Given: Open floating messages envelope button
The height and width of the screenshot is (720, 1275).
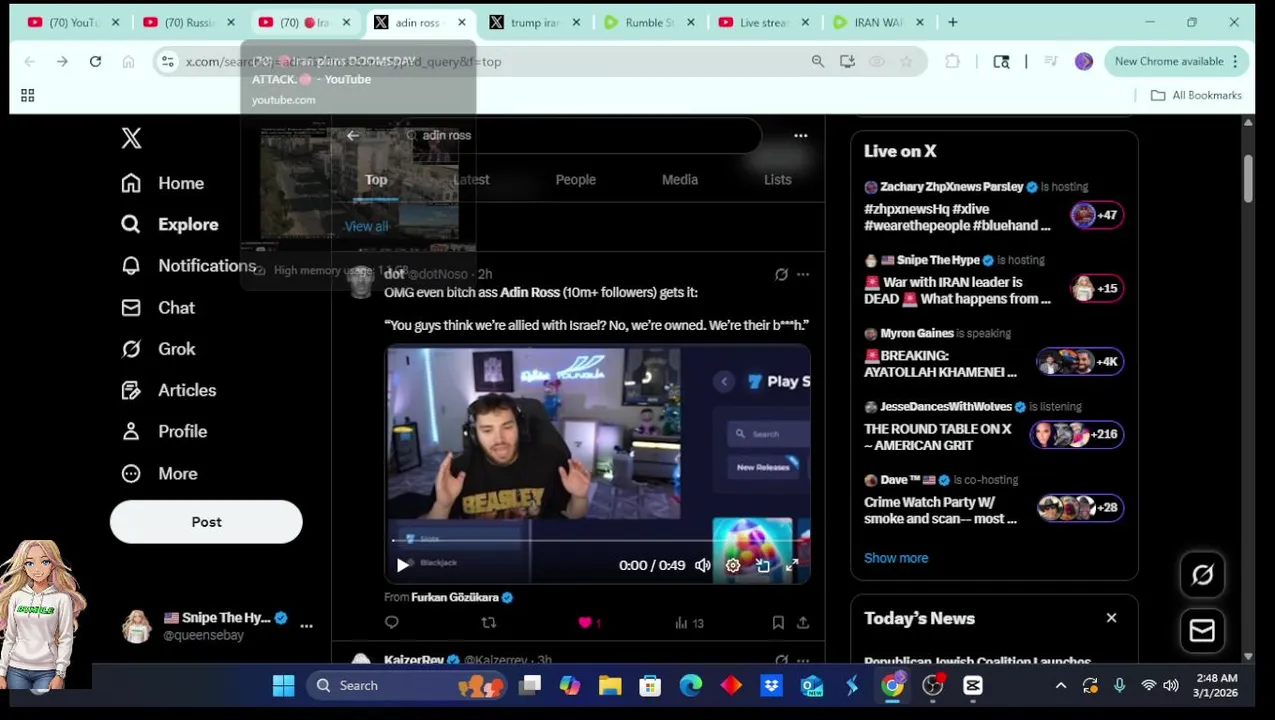Looking at the screenshot, I should tap(1202, 631).
